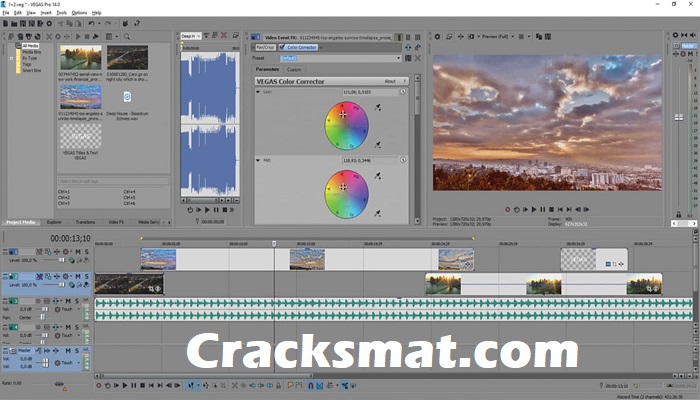
Task: Select the Smart Bins folder
Action: pyautogui.click(x=31, y=71)
